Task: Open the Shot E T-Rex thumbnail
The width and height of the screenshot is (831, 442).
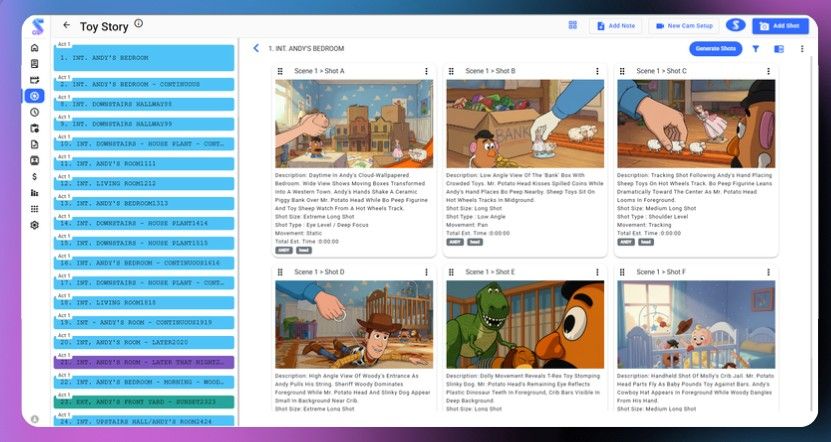Action: click(x=525, y=324)
